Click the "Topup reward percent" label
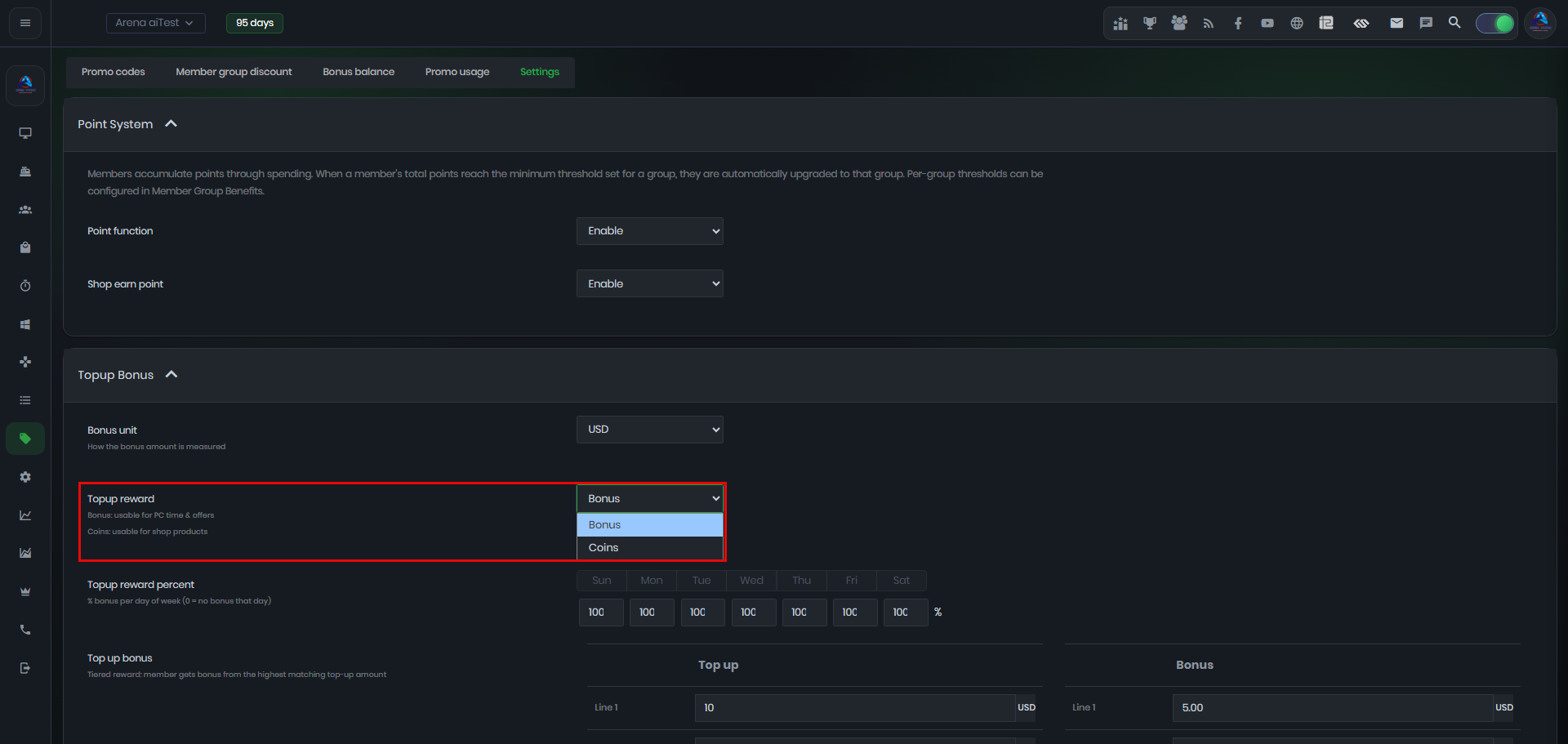 [140, 585]
